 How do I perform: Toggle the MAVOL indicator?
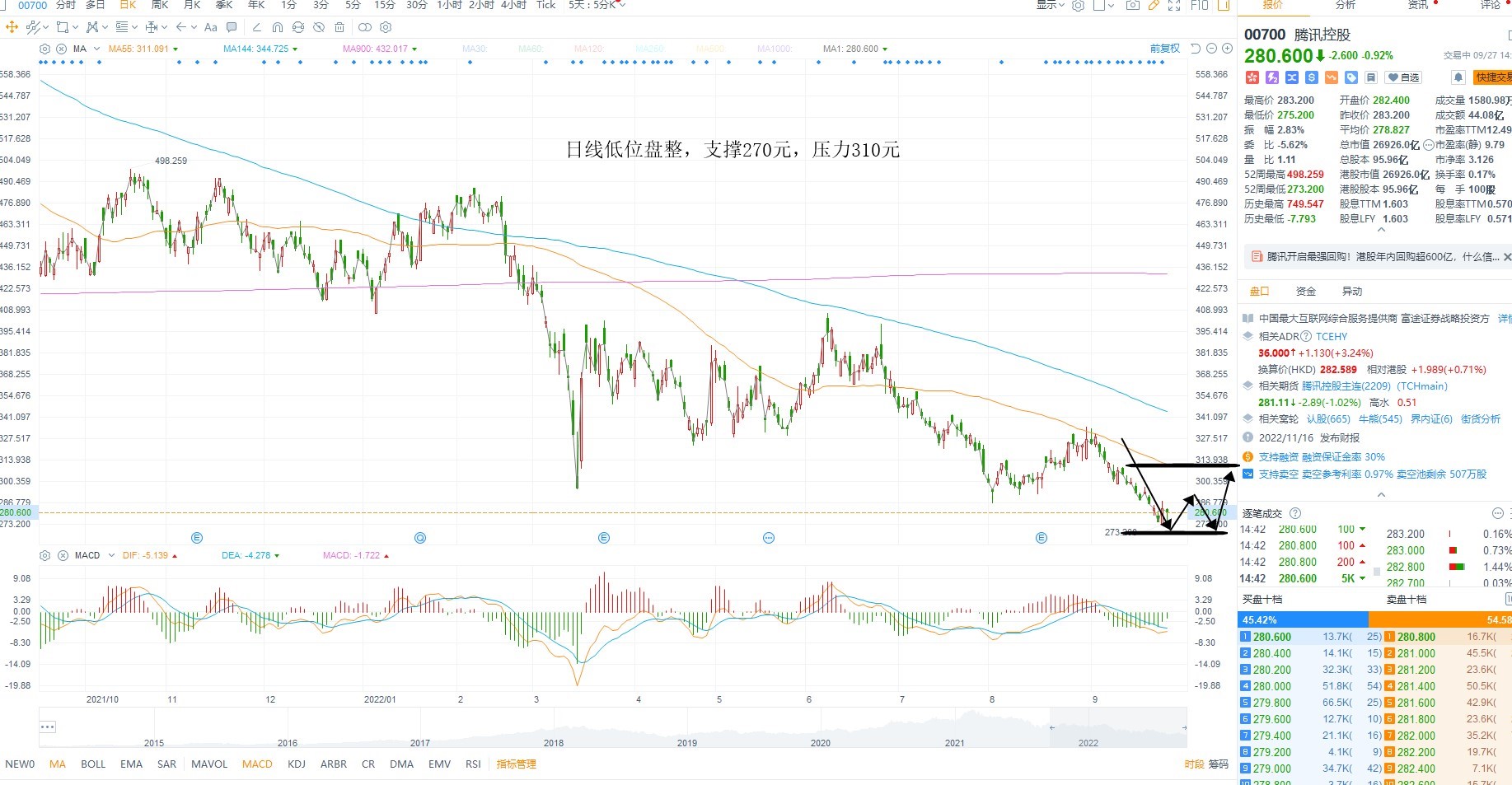point(209,764)
